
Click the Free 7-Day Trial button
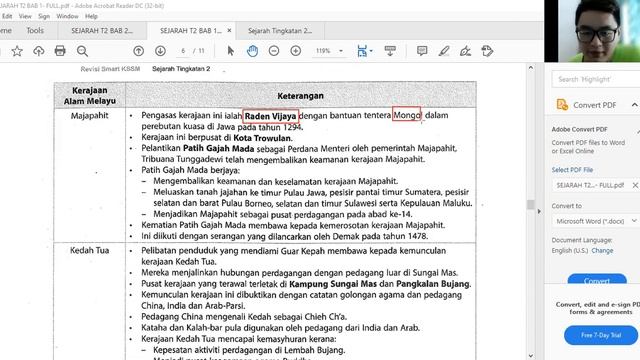click(601, 335)
